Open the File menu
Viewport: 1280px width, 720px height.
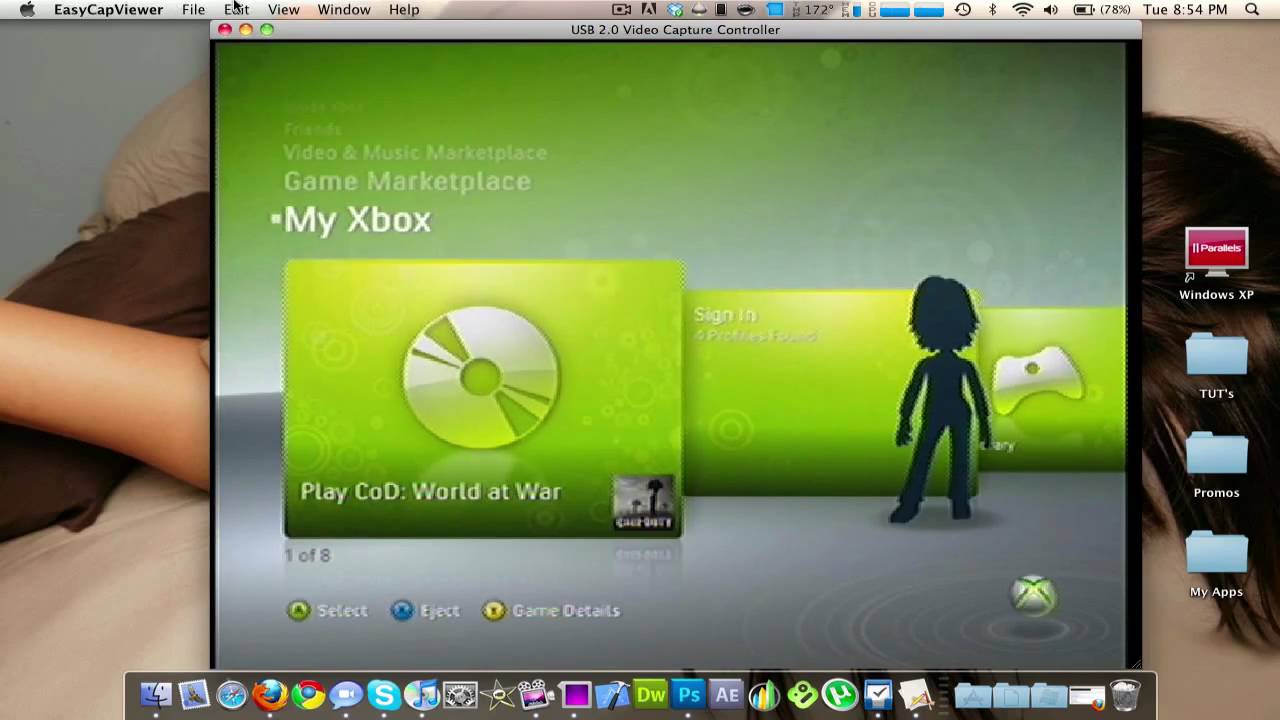point(193,9)
